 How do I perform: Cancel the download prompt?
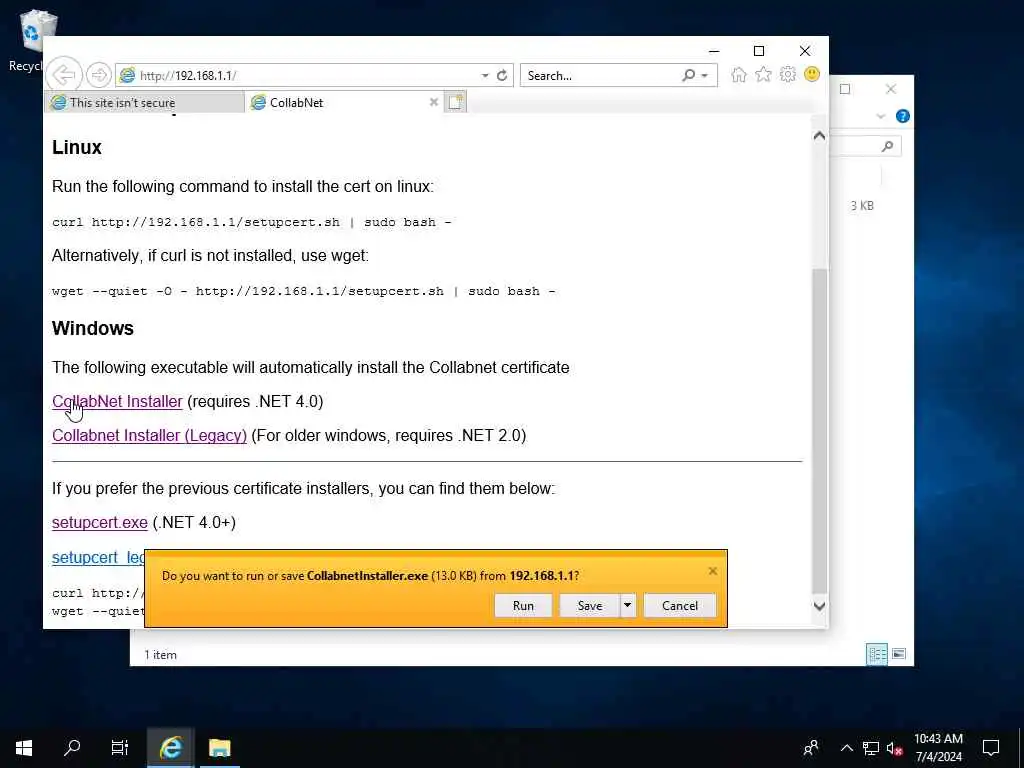point(680,605)
